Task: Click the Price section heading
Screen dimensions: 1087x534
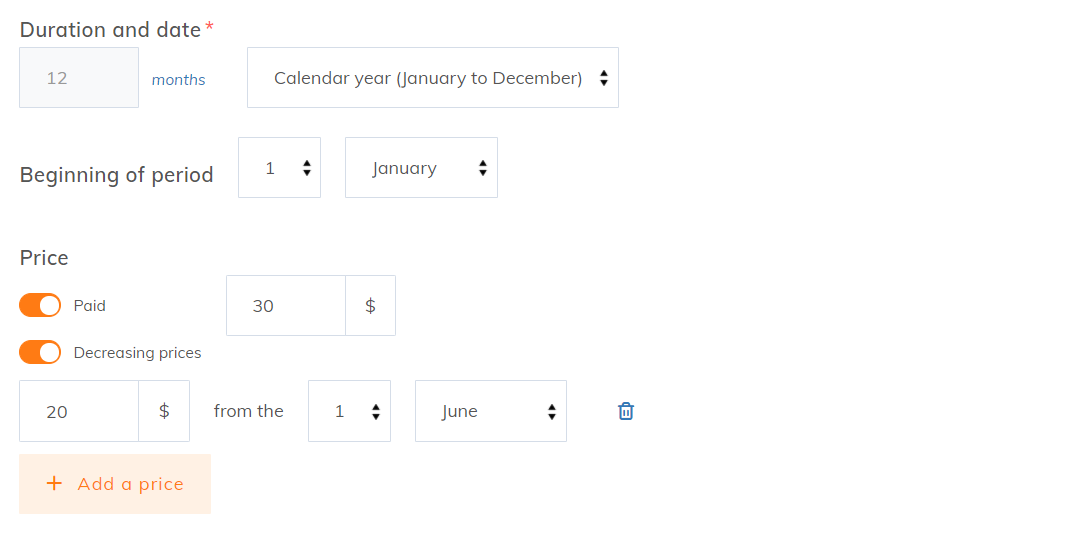Action: point(44,258)
